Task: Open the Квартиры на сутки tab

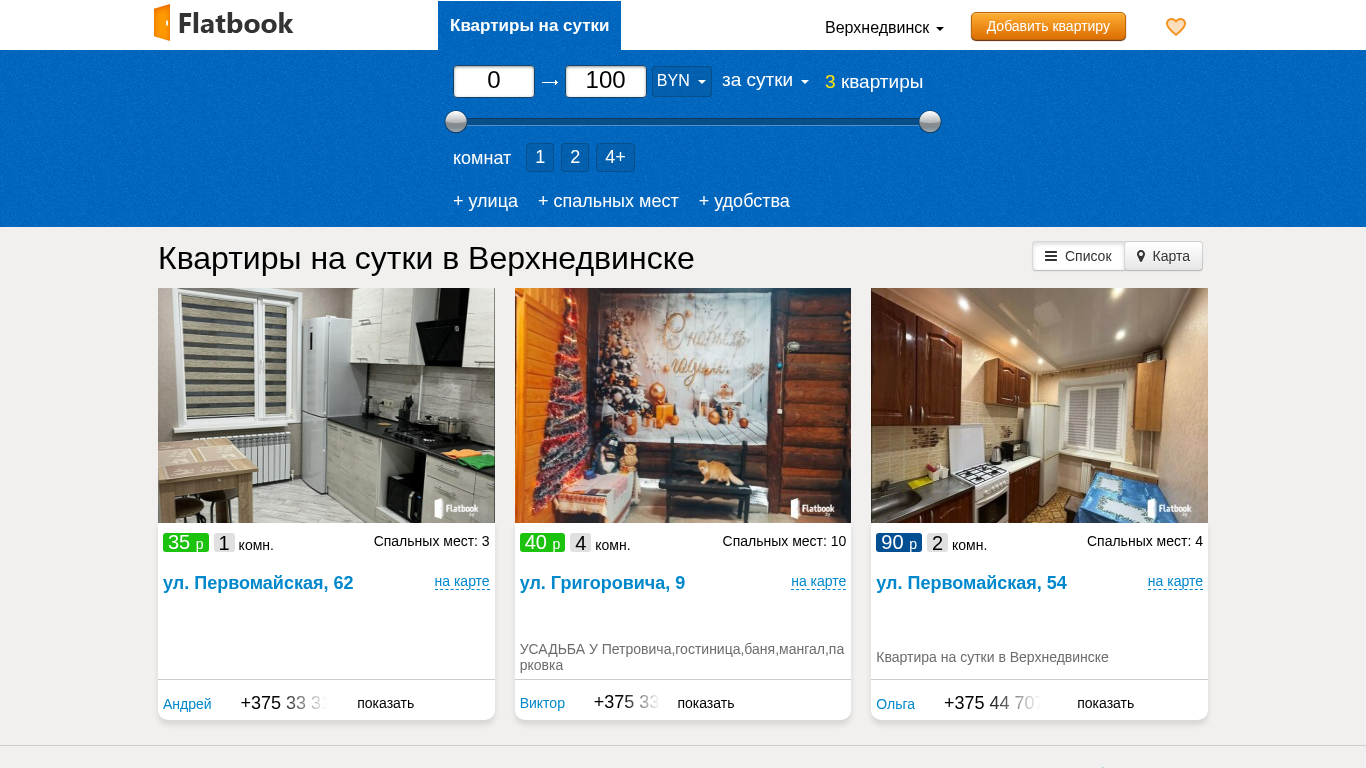Action: click(529, 26)
